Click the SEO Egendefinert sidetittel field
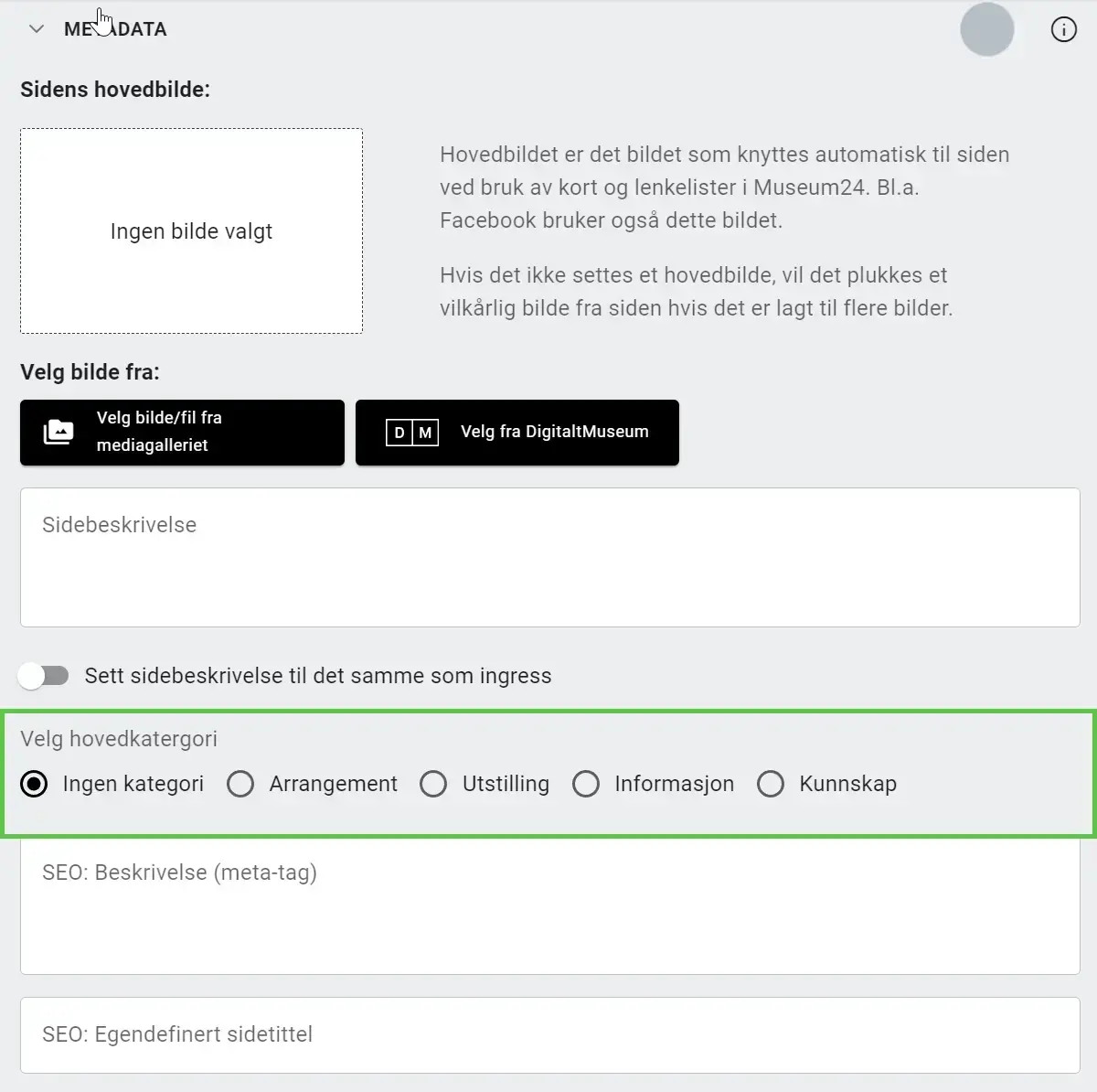The height and width of the screenshot is (1092, 1097). [x=549, y=1034]
